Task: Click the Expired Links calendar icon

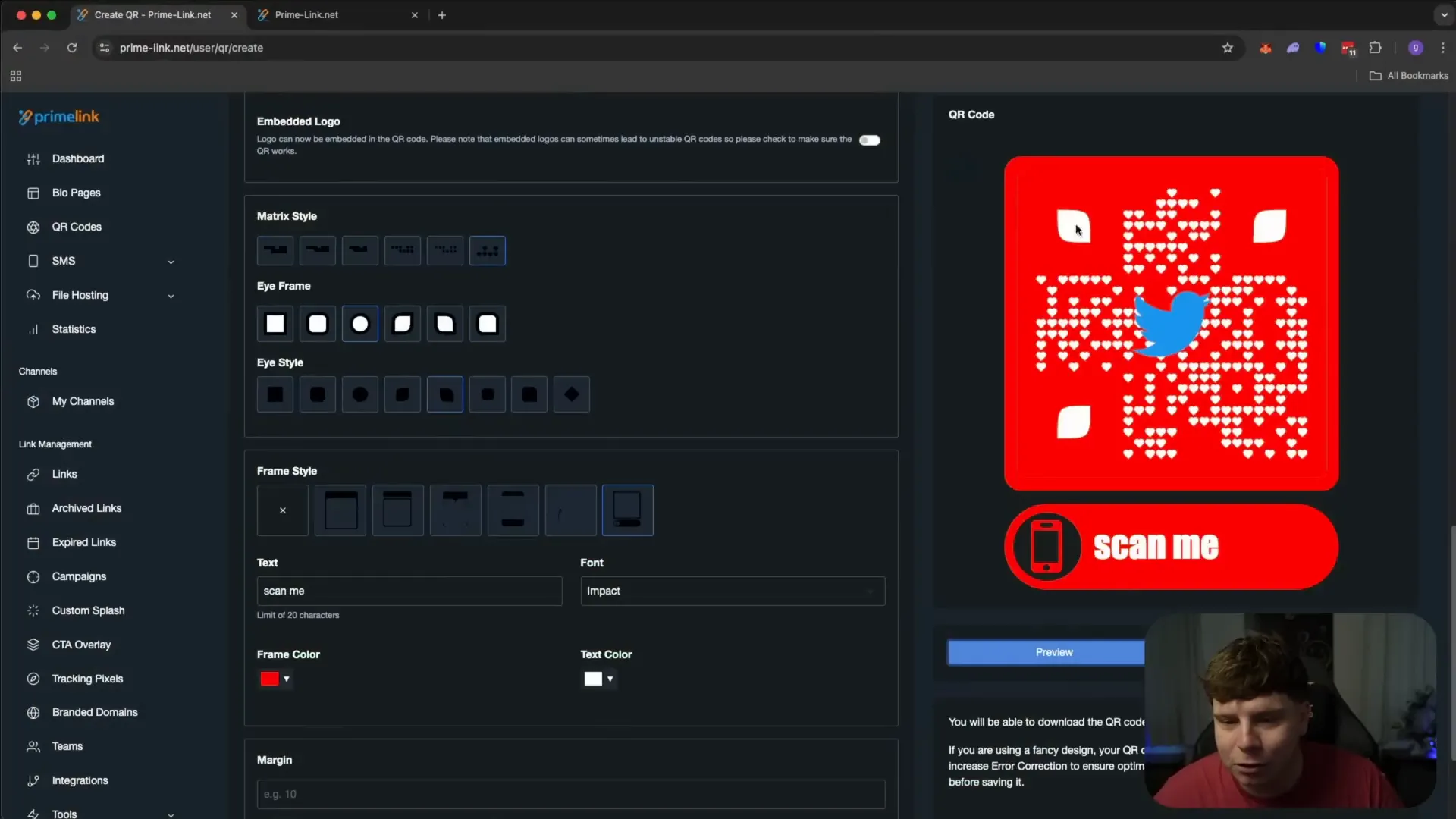Action: (x=33, y=542)
